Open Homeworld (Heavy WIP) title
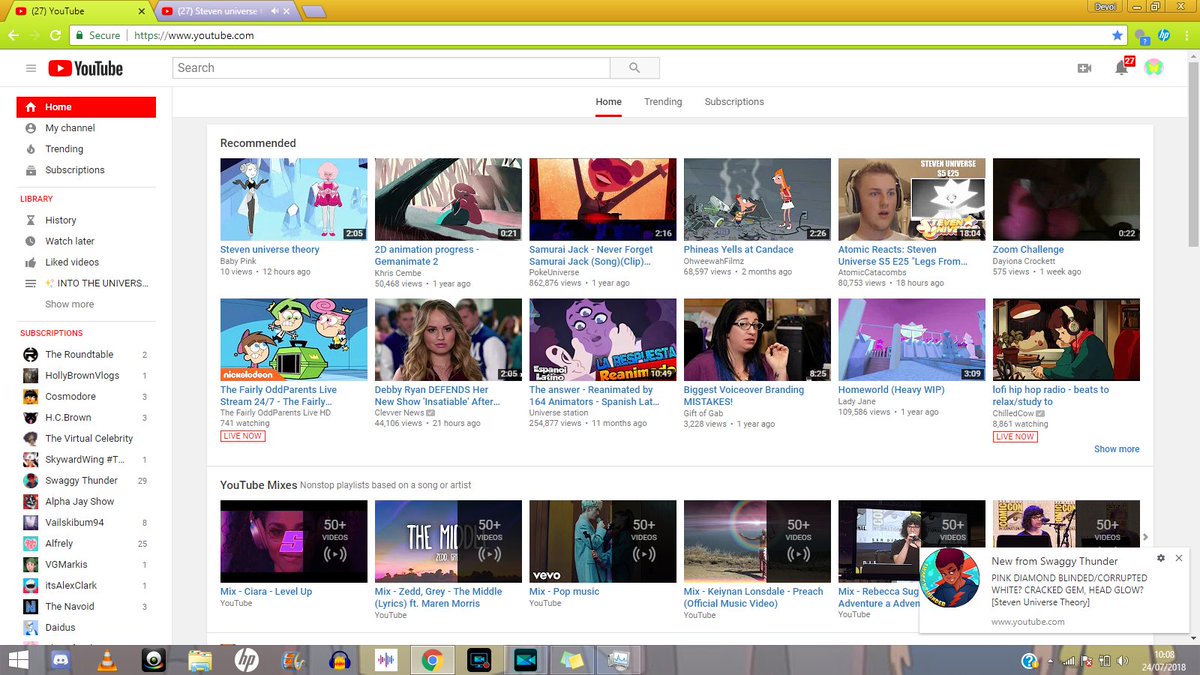This screenshot has width=1200, height=675. [891, 390]
